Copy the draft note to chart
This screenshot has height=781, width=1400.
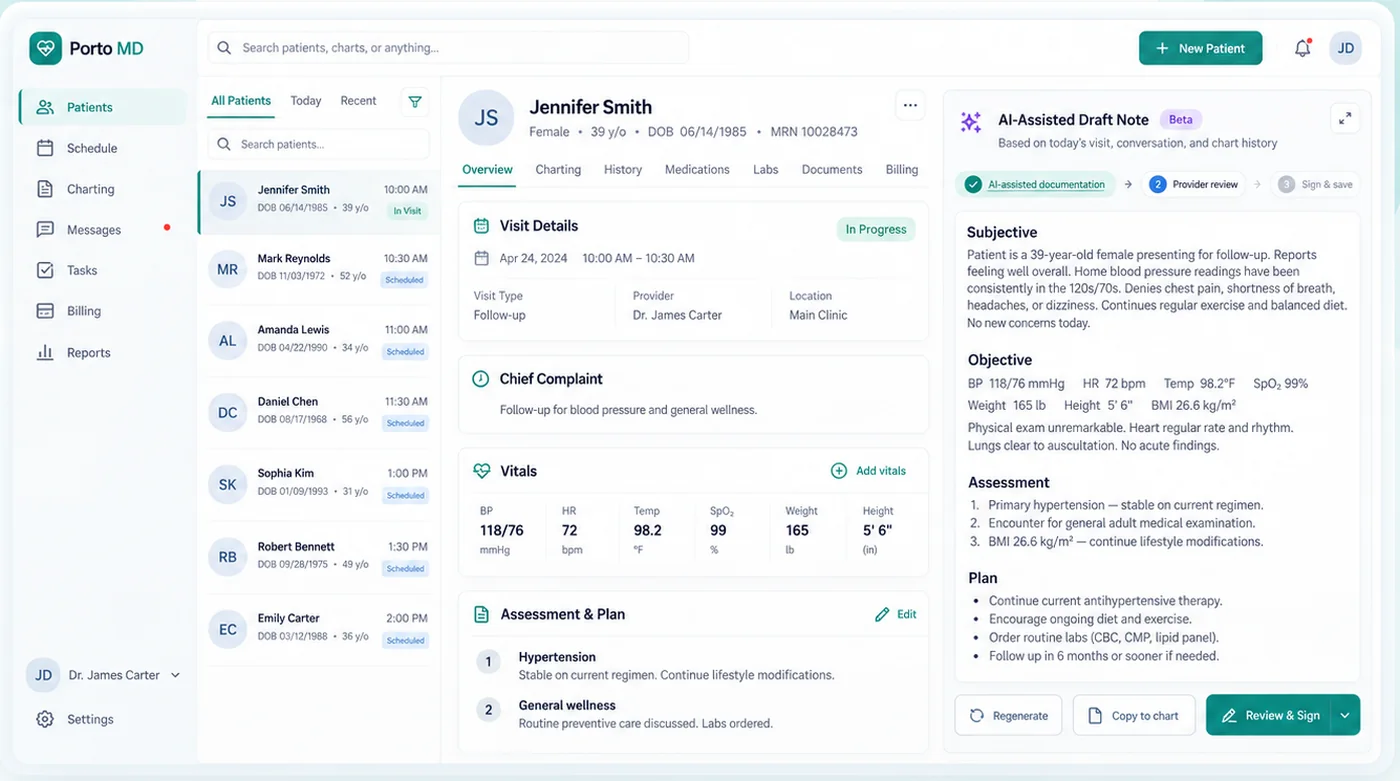point(1134,715)
